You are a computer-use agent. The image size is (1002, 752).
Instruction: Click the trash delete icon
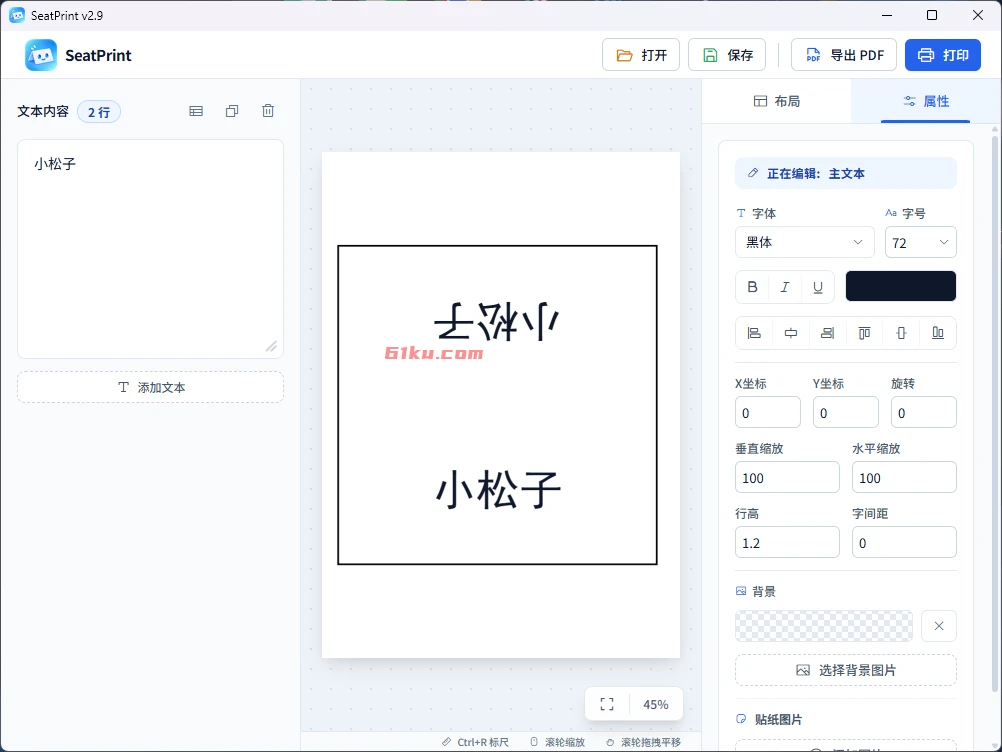[x=268, y=111]
